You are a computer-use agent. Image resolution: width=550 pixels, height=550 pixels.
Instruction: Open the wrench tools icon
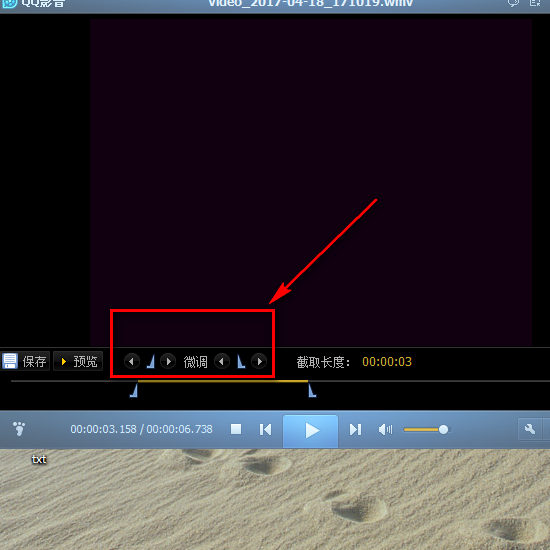[x=530, y=429]
